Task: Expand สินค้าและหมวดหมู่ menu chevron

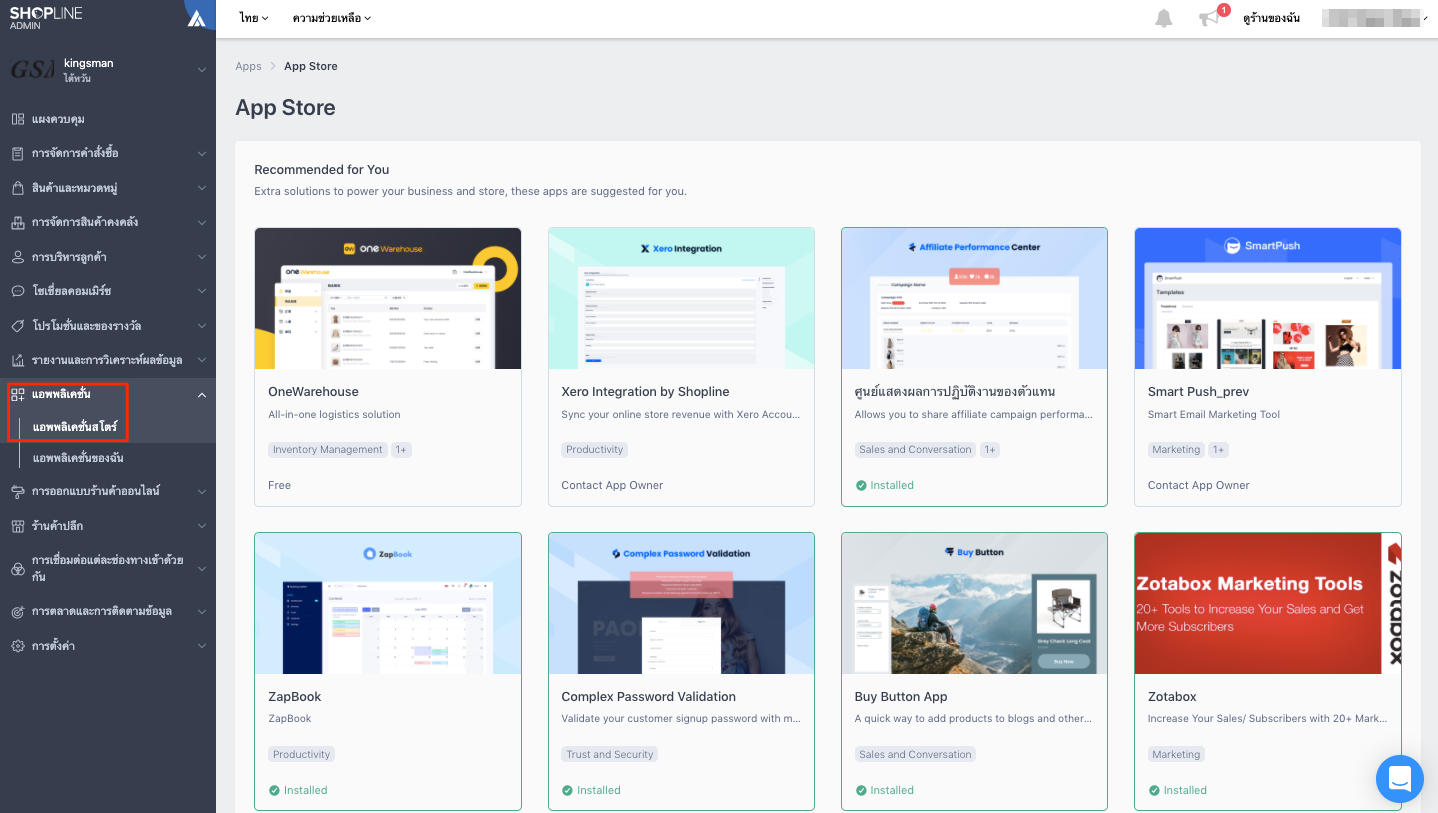Action: [202, 188]
